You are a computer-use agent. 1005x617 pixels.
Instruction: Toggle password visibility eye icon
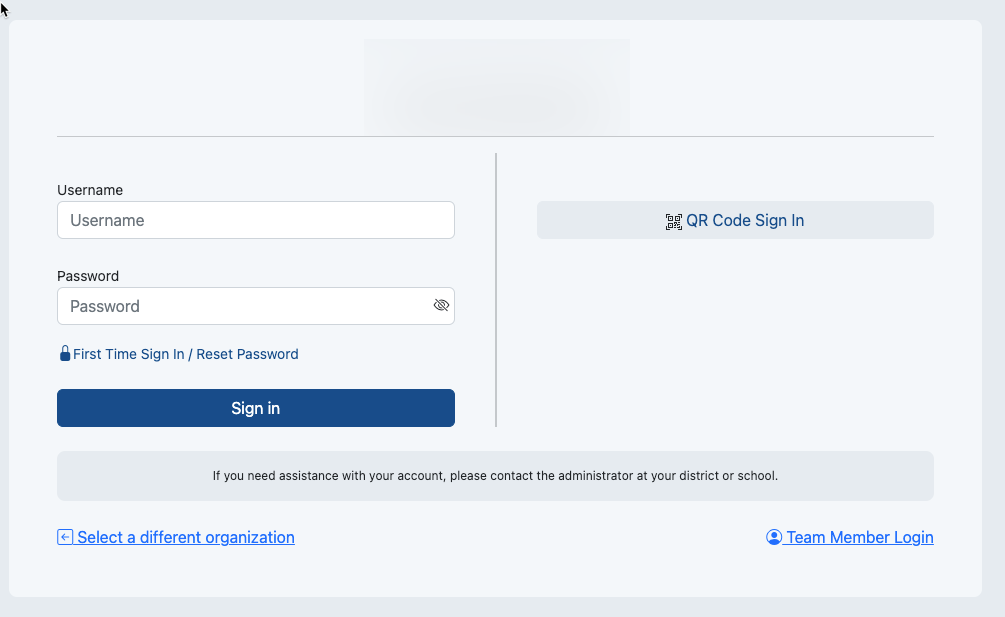(x=441, y=306)
